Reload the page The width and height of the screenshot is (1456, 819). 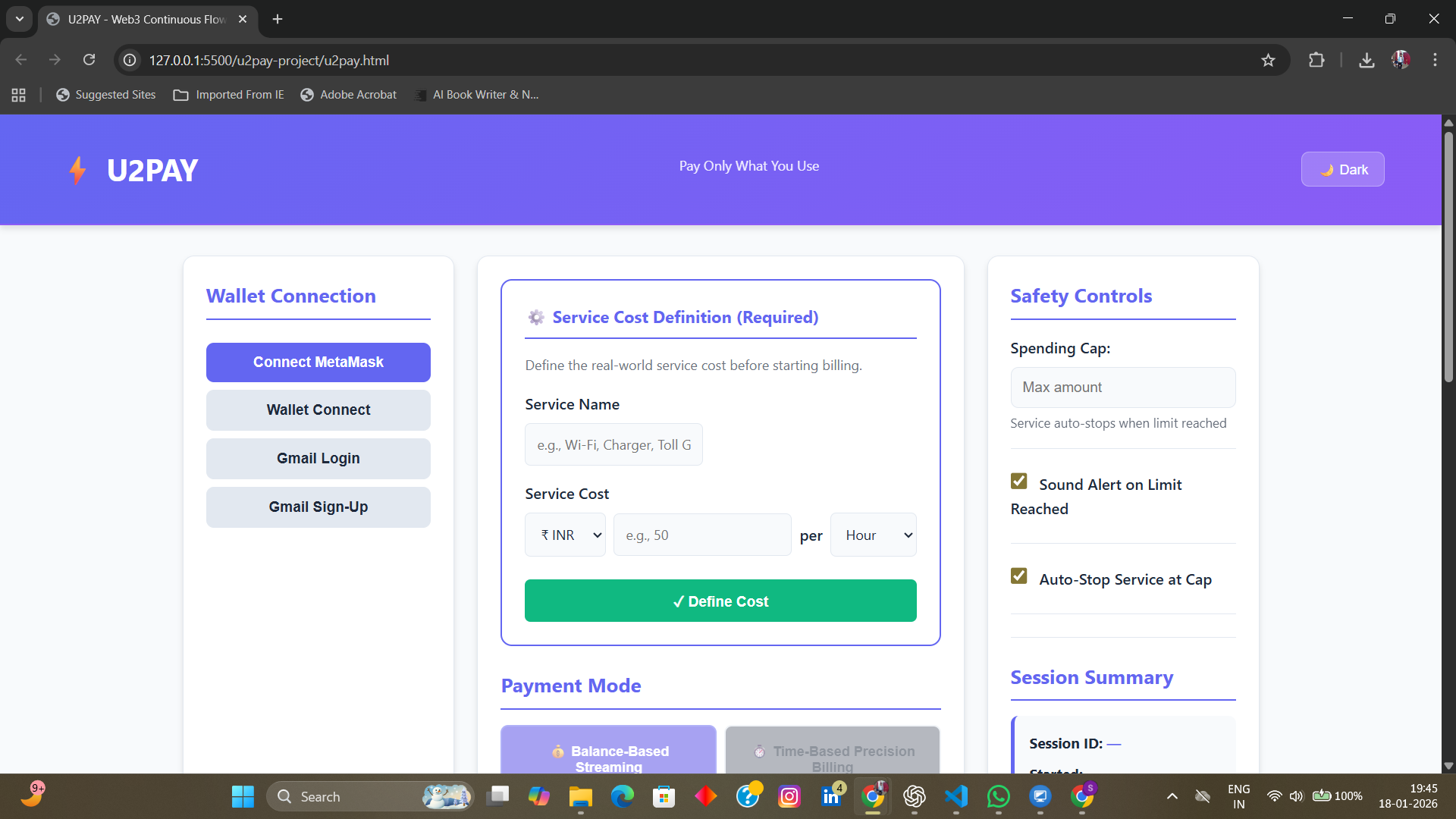pyautogui.click(x=89, y=60)
